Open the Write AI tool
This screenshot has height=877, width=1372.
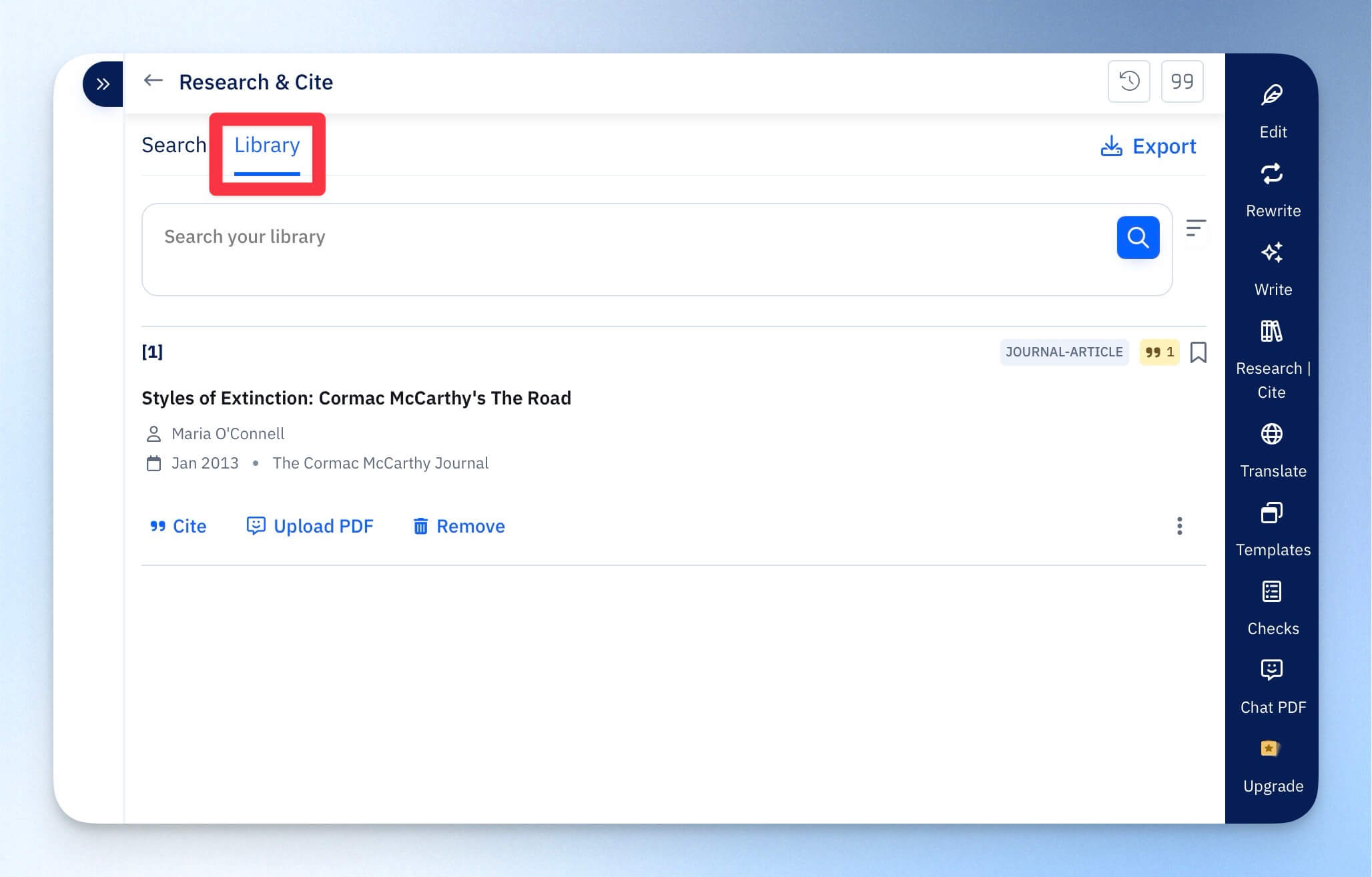tap(1272, 269)
